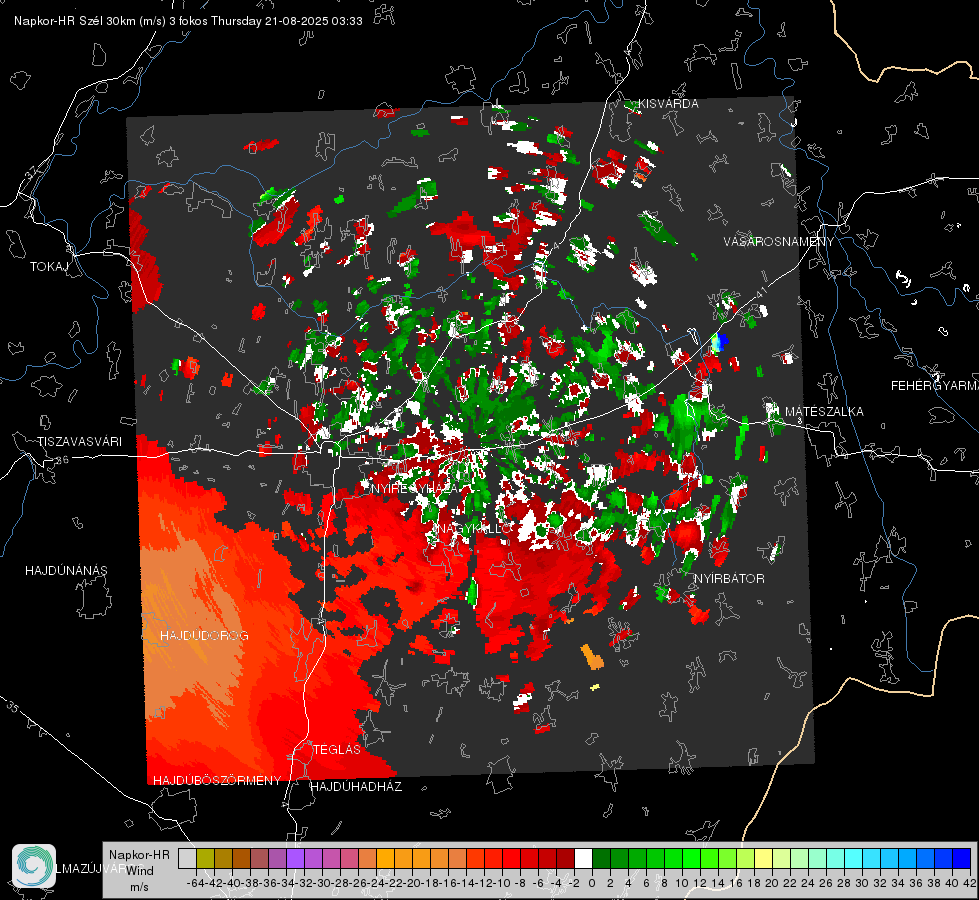Select the HAJDÚBÖSZÖRMÉNY label
Screen dimensions: 979x900
pos(217,781)
